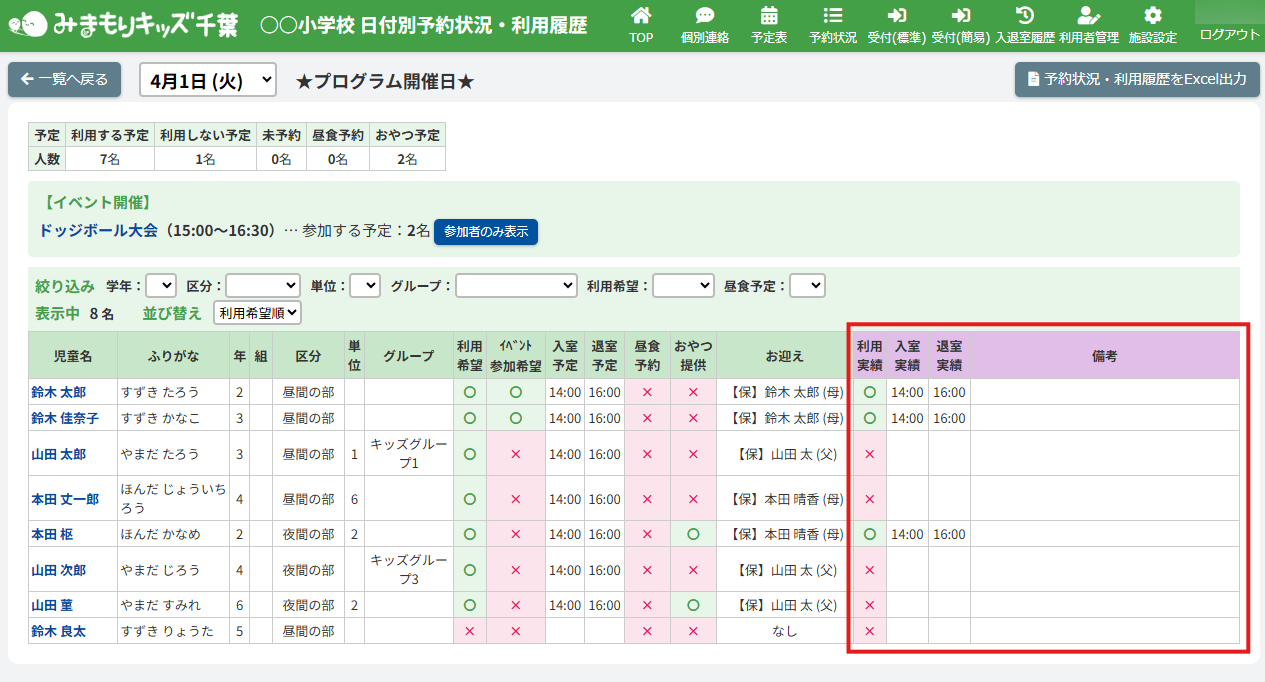This screenshot has height=682, width=1265.
Task: Open the 予定表 calendar icon
Action: pyautogui.click(x=769, y=16)
